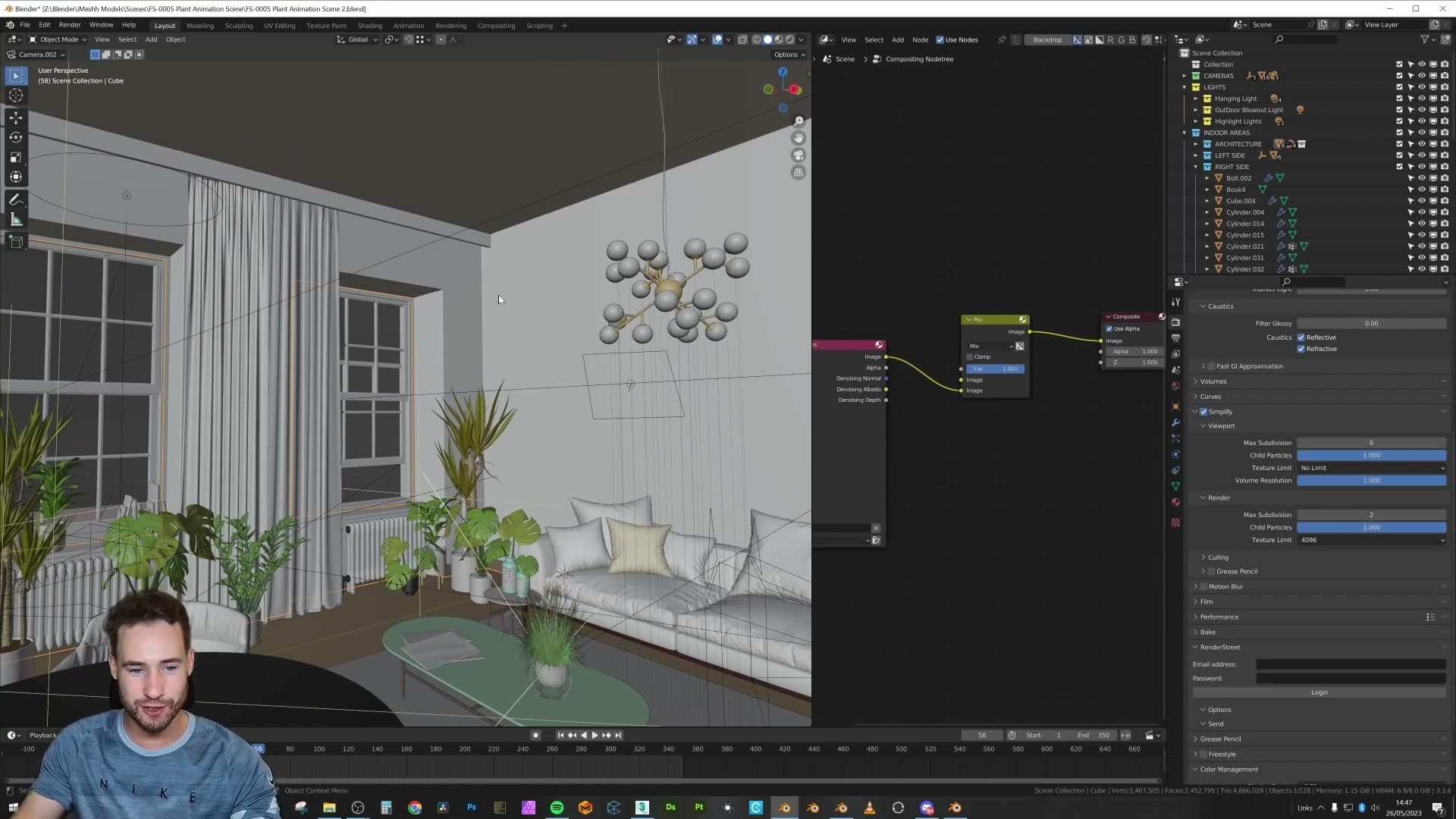Expand the Film panel

point(1206,602)
